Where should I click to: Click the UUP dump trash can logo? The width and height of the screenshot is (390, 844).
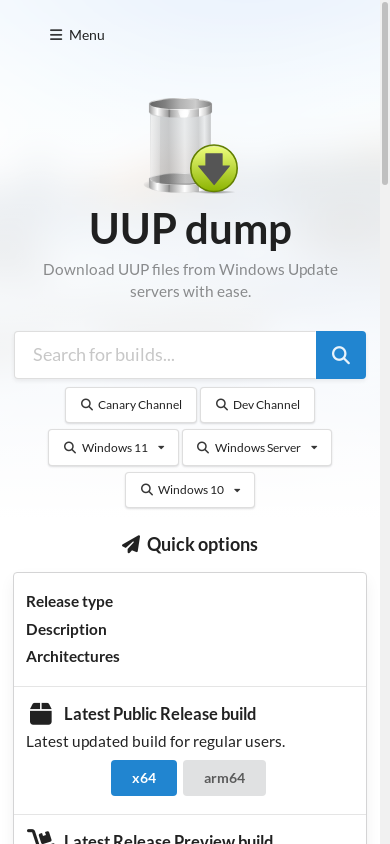(x=191, y=145)
